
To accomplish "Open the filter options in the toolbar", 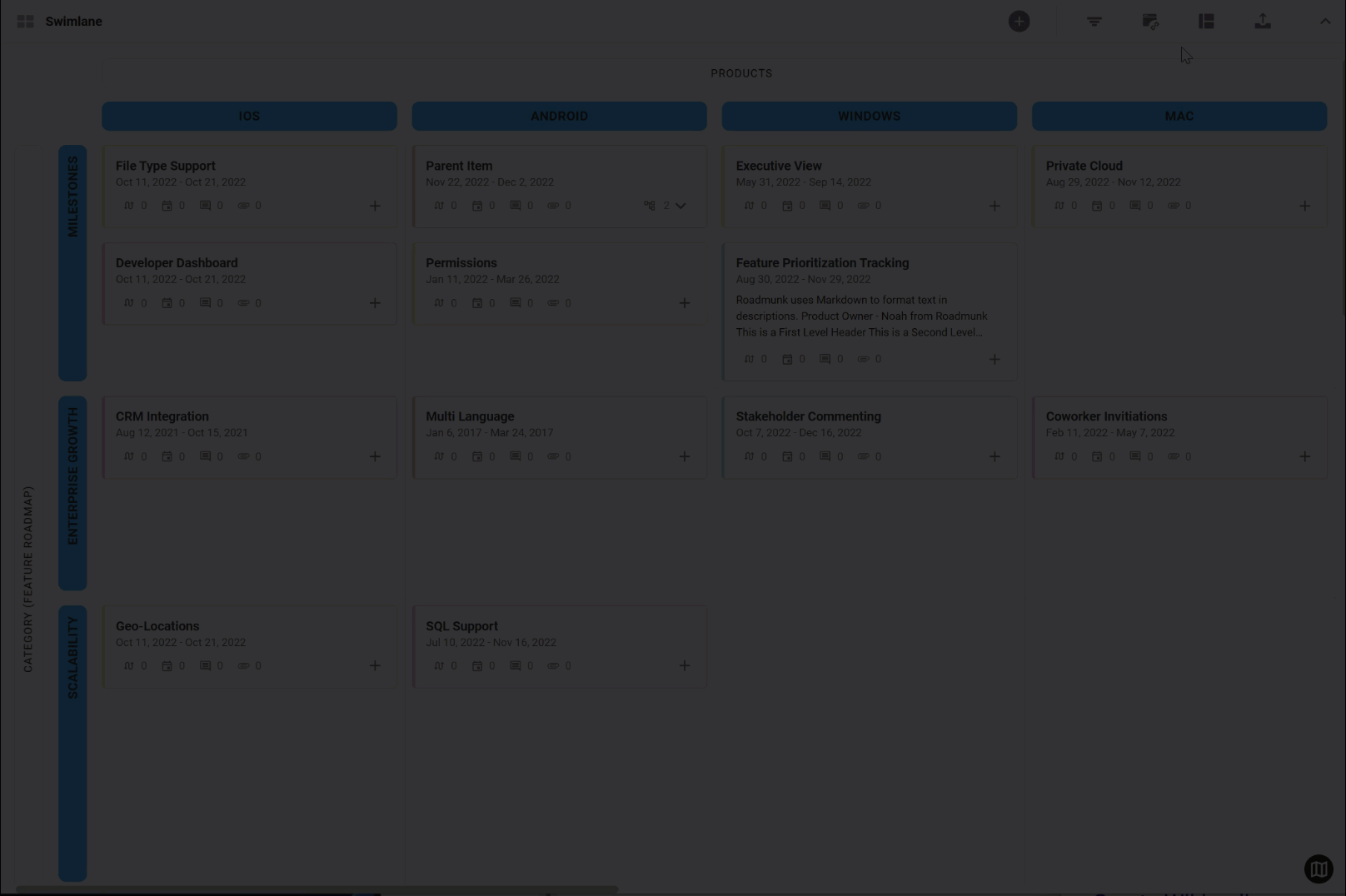I will (1094, 21).
